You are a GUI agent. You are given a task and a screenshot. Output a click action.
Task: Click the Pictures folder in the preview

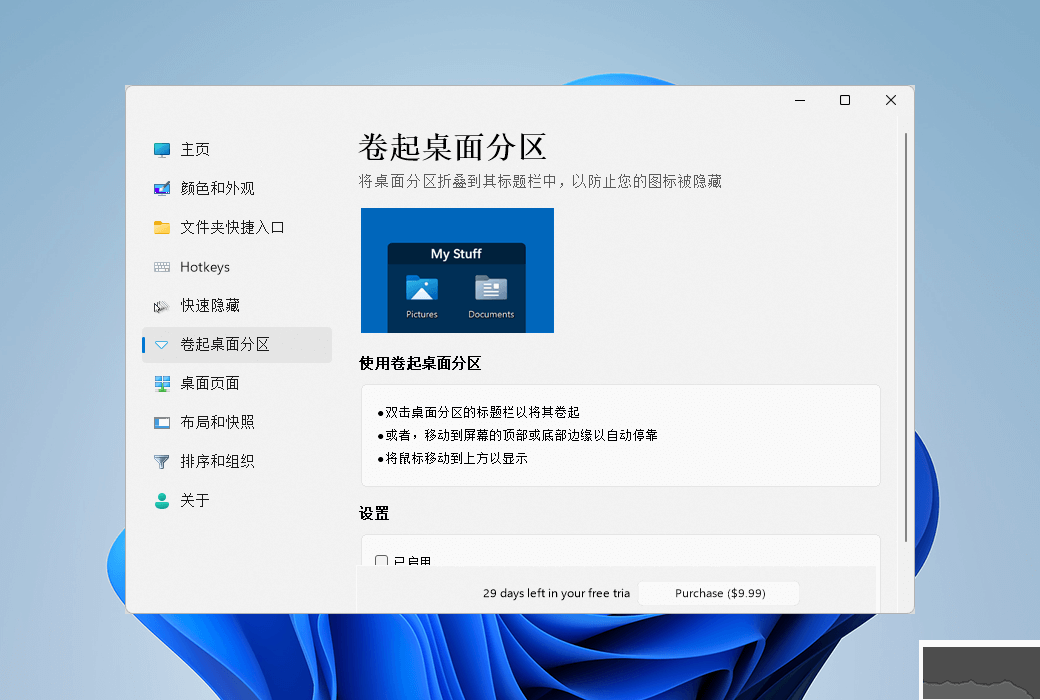coord(422,295)
